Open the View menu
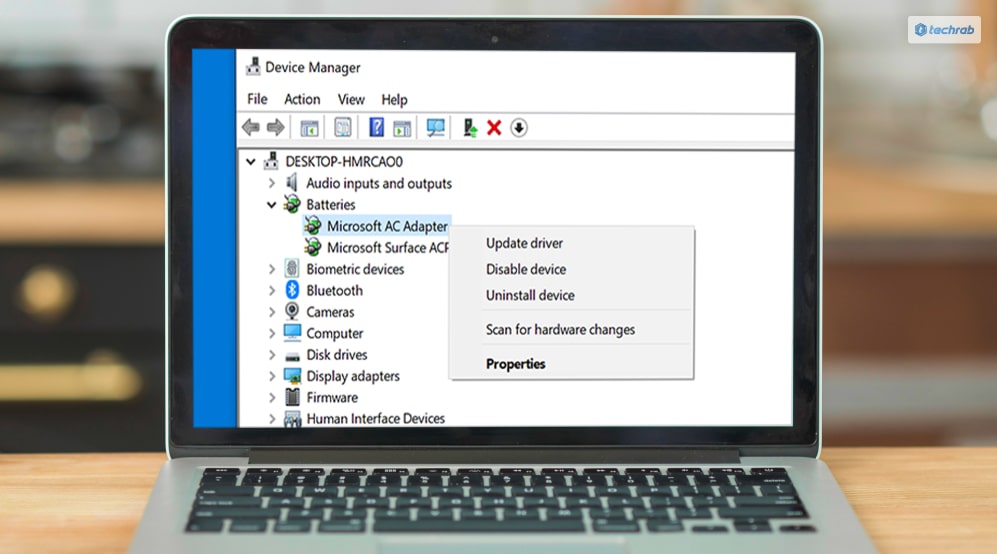This screenshot has width=997, height=554. point(351,99)
